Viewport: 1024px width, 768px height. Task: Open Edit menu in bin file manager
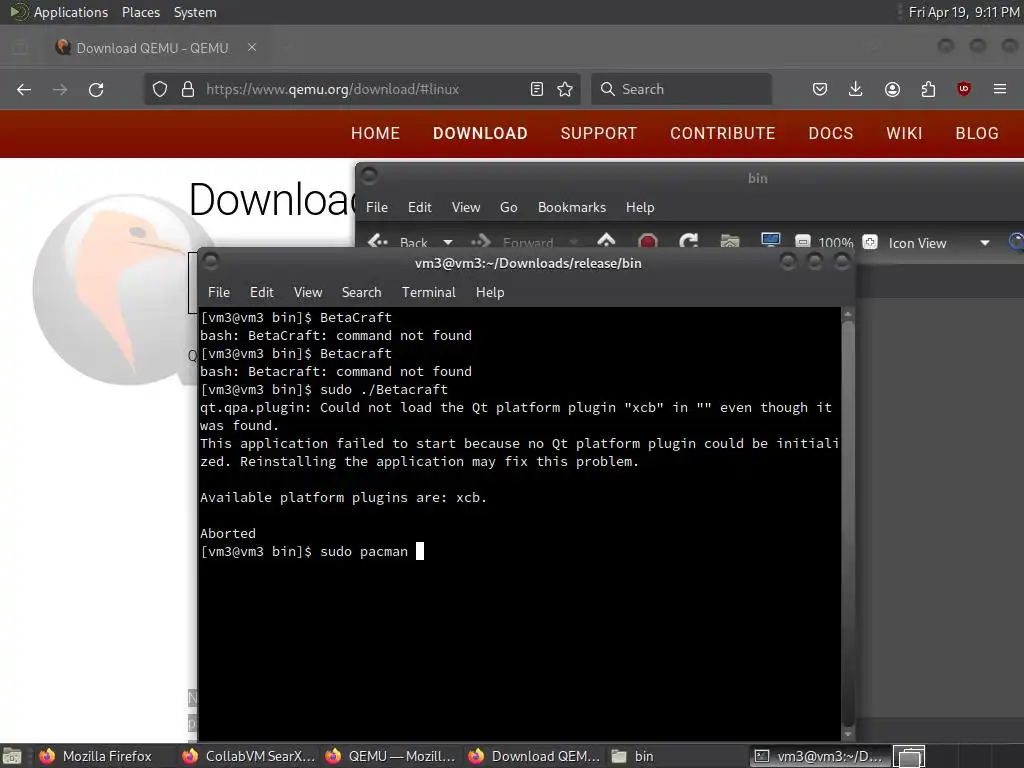[x=419, y=207]
